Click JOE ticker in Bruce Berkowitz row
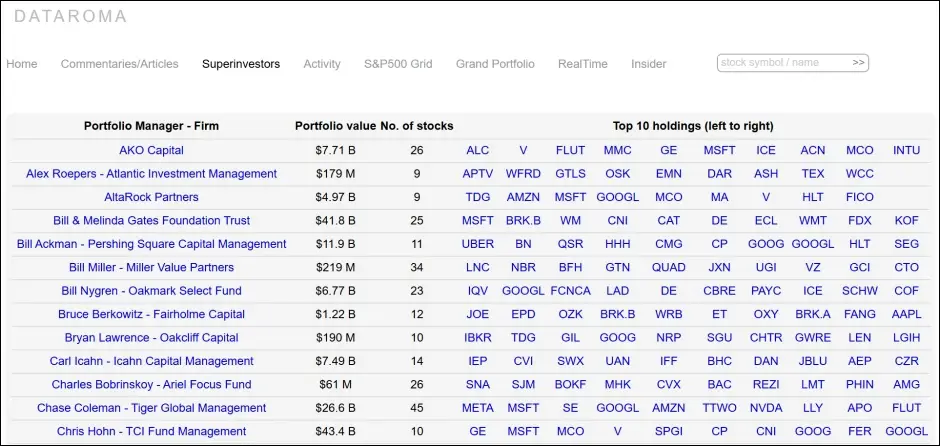940x446 pixels. click(x=478, y=314)
